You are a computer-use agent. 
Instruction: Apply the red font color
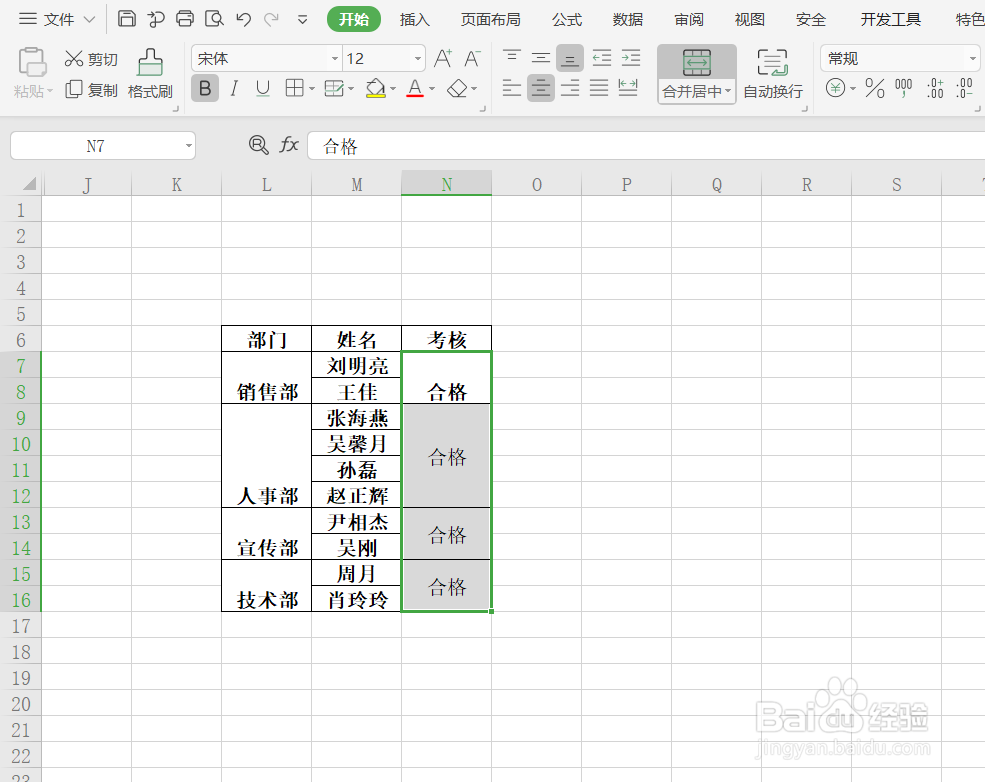click(415, 88)
